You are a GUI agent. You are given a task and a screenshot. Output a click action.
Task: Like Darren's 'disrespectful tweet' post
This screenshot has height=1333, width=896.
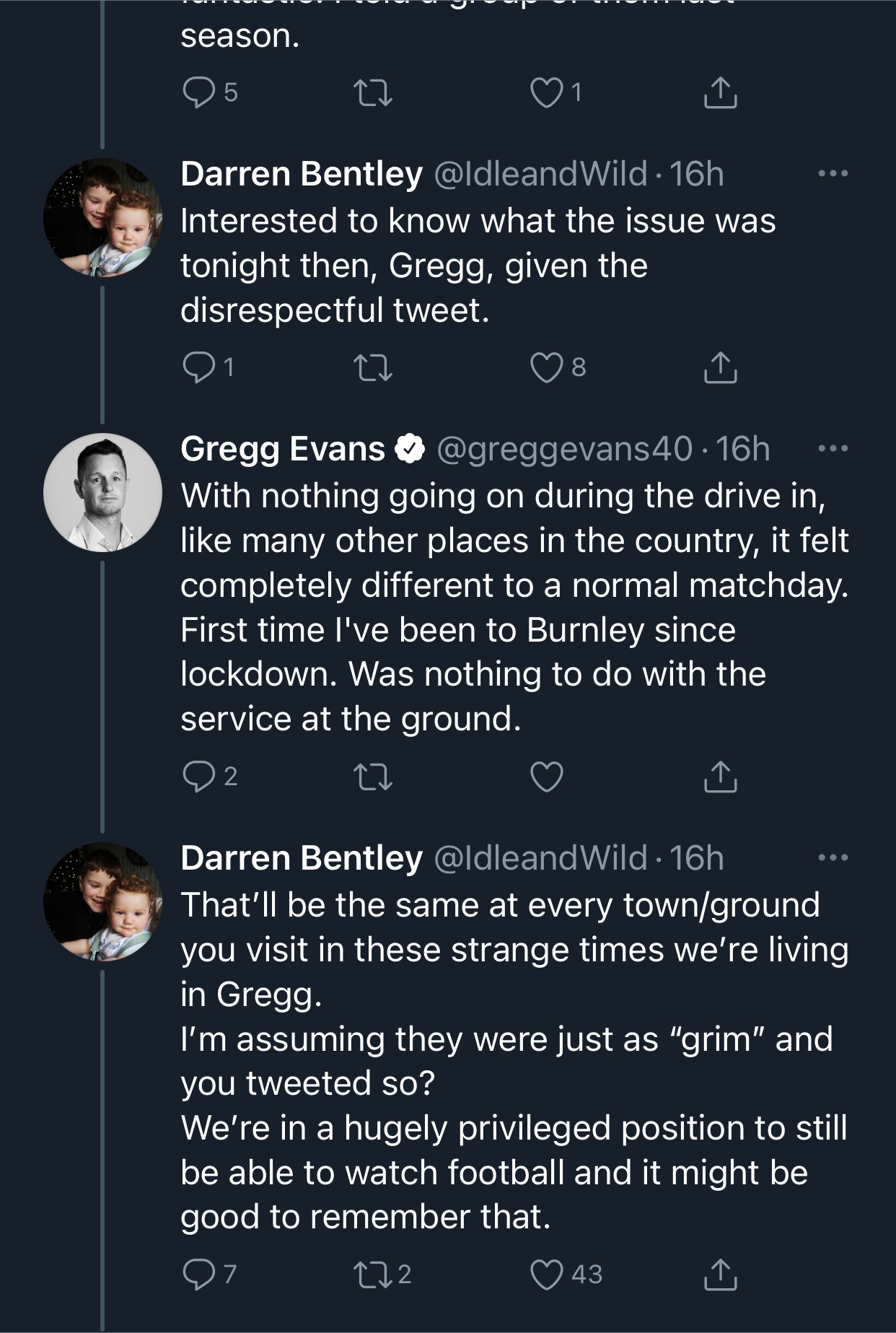(x=546, y=368)
